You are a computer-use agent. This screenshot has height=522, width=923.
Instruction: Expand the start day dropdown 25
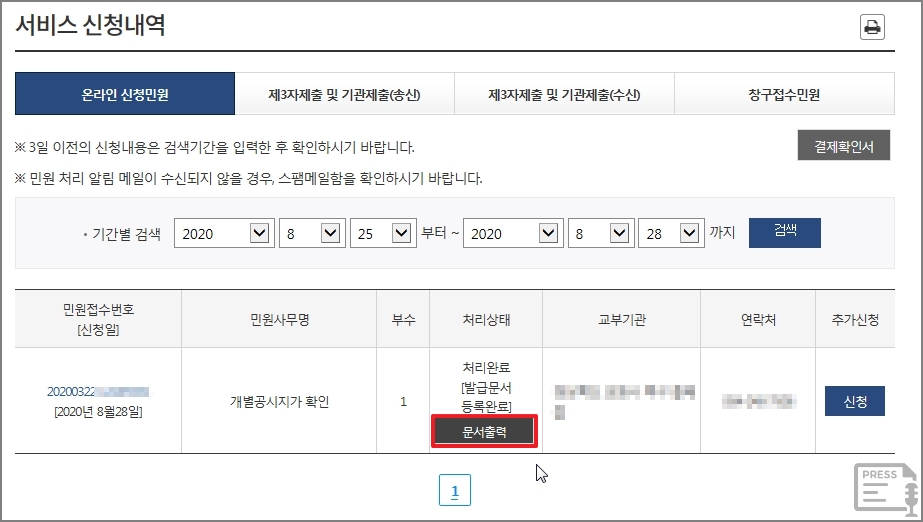pyautogui.click(x=383, y=233)
